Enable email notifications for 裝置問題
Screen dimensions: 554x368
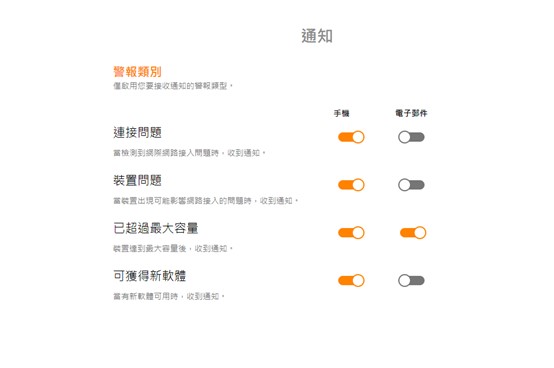(x=411, y=185)
